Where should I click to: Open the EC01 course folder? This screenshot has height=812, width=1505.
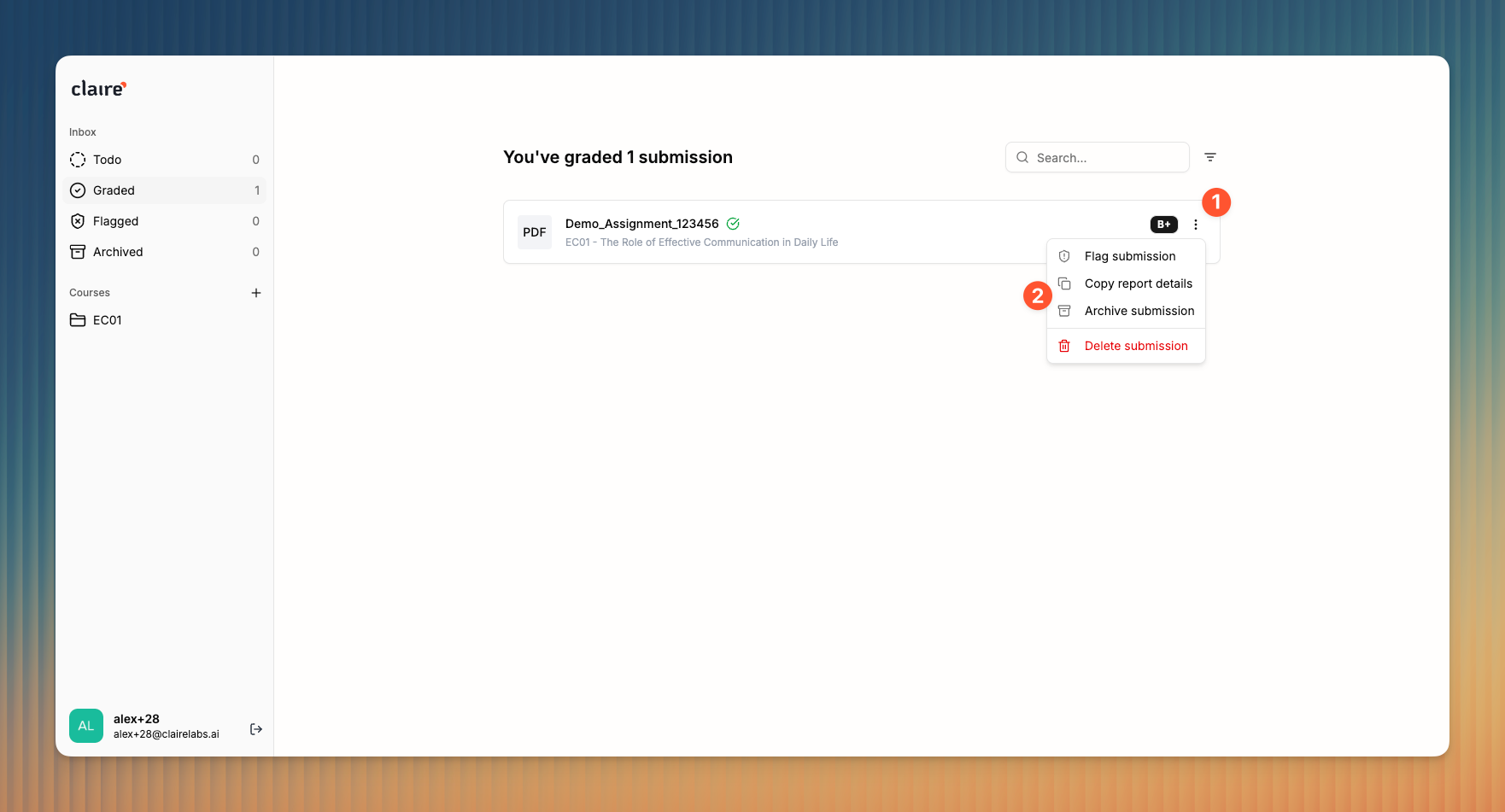coord(165,320)
